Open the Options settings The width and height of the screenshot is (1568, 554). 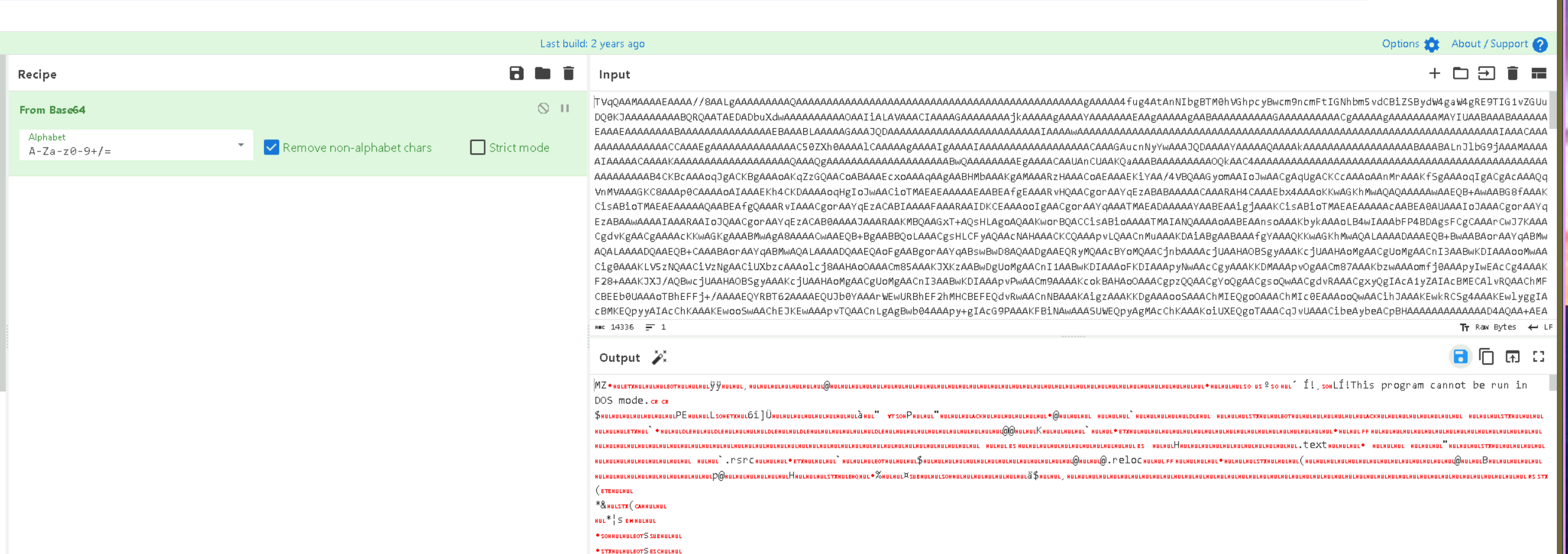tap(1410, 44)
